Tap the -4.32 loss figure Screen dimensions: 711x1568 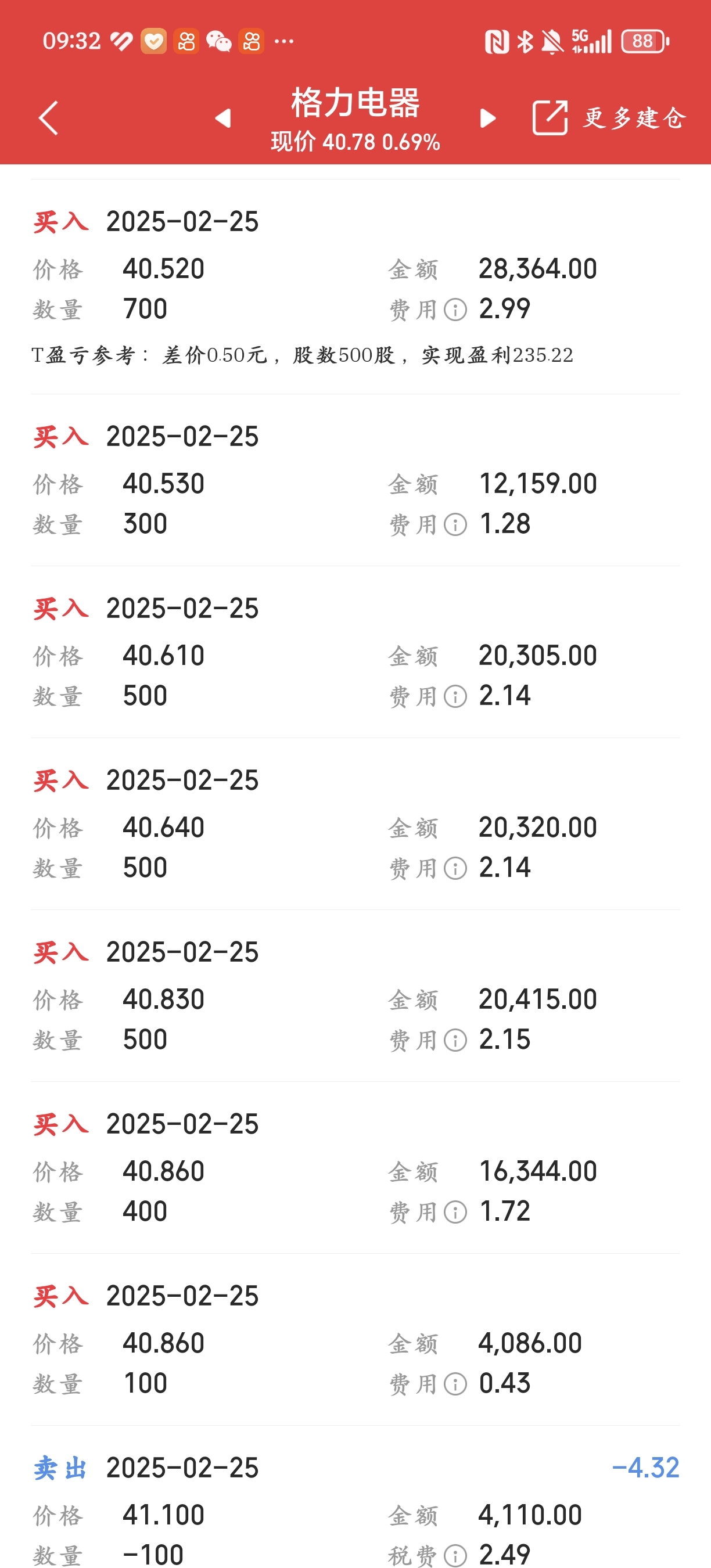coord(645,1468)
